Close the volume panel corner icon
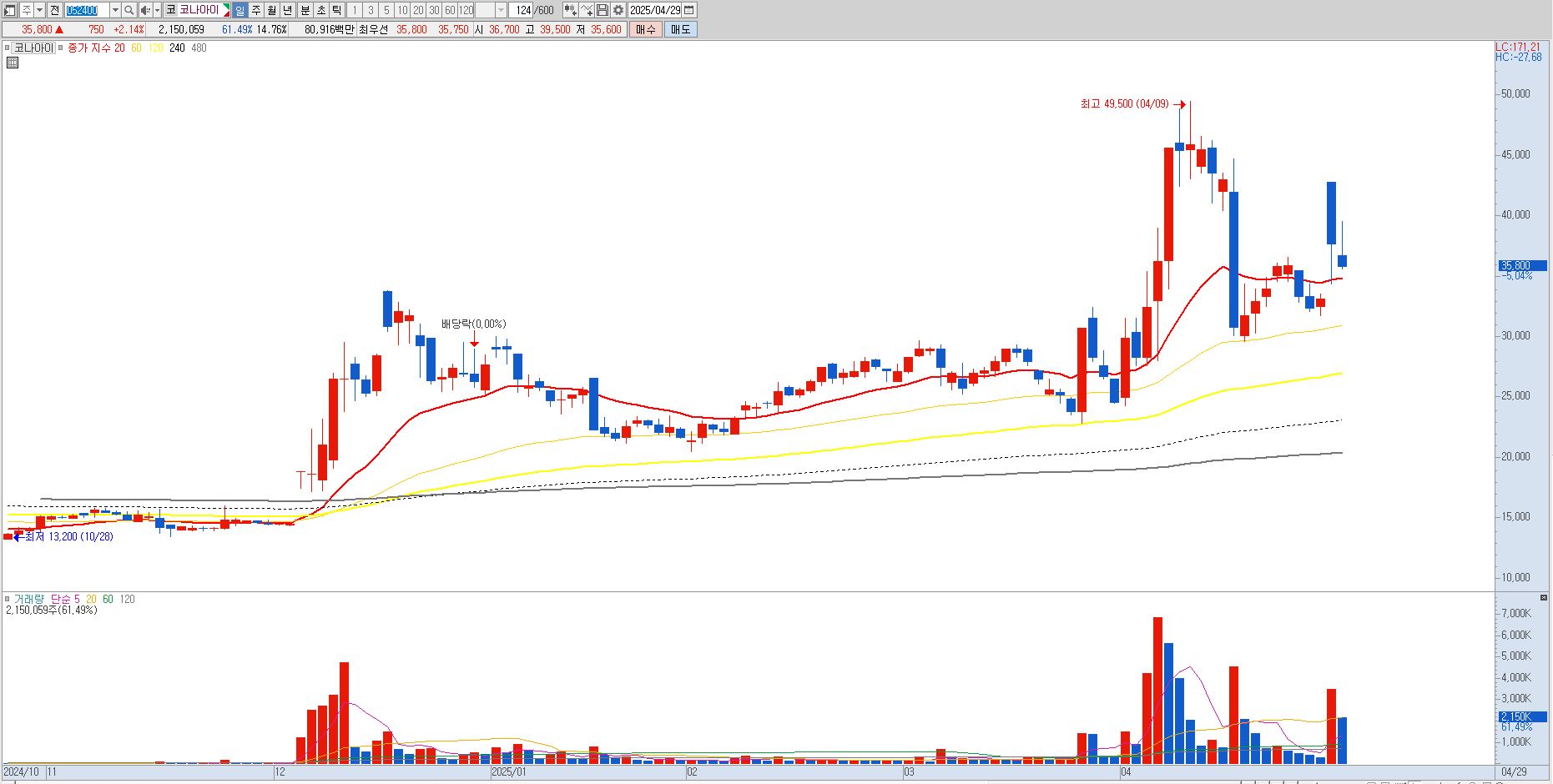 pyautogui.click(x=1543, y=598)
